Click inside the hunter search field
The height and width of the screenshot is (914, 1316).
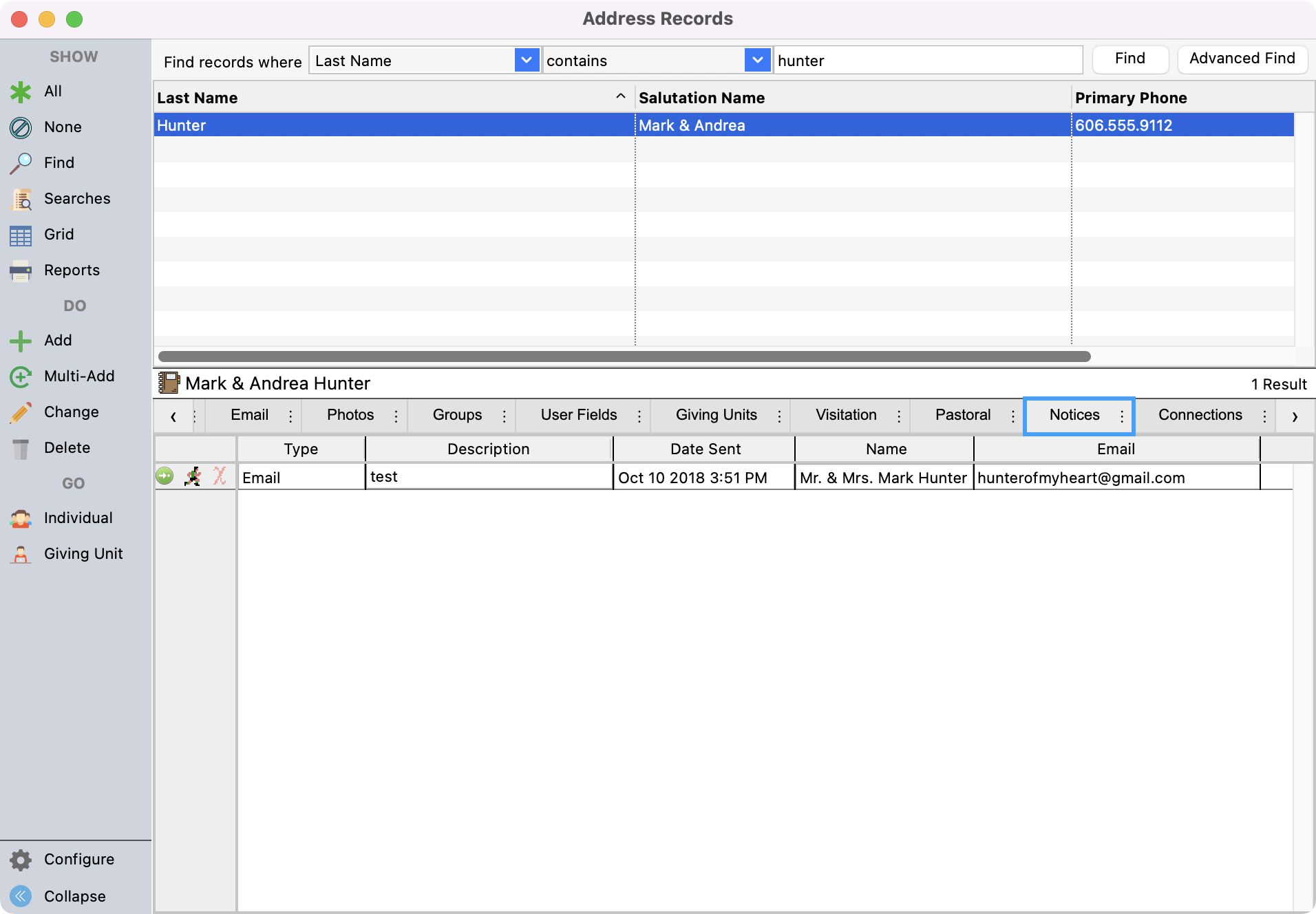point(928,61)
